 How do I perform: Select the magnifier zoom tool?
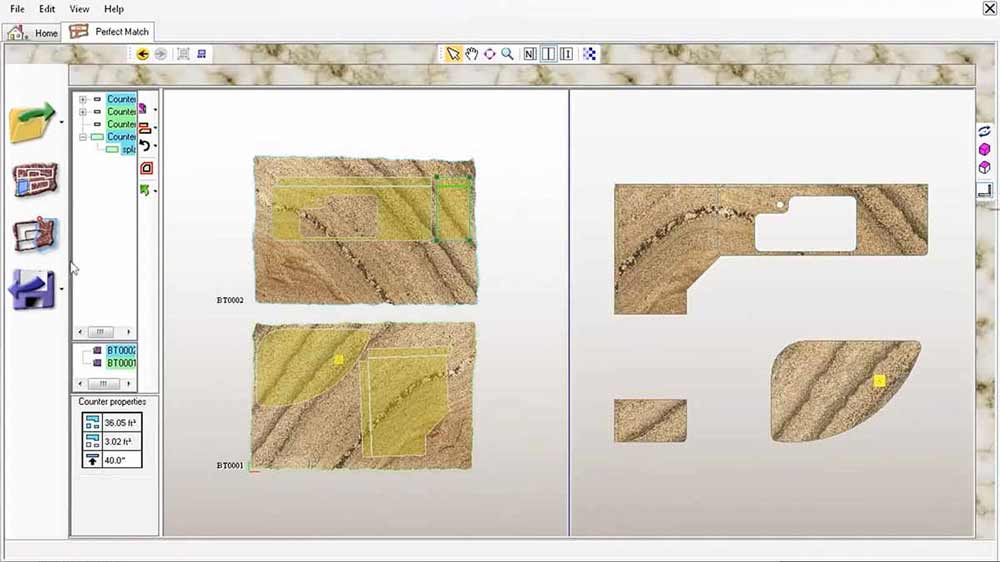coord(508,54)
